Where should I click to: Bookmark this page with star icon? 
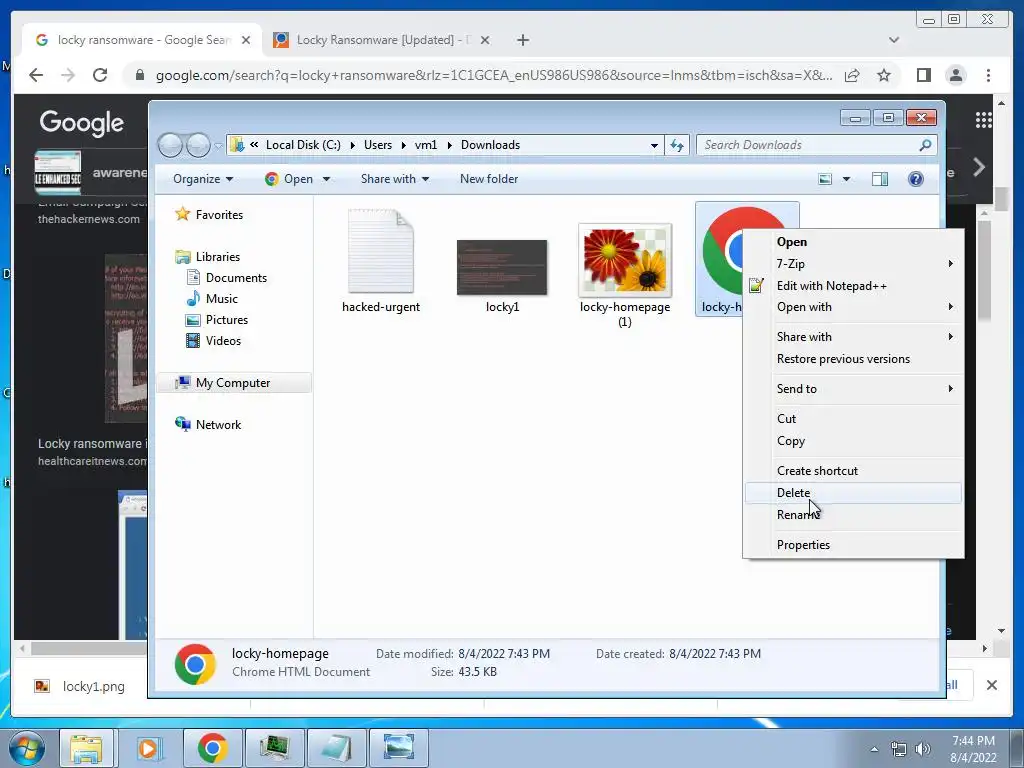pos(884,75)
